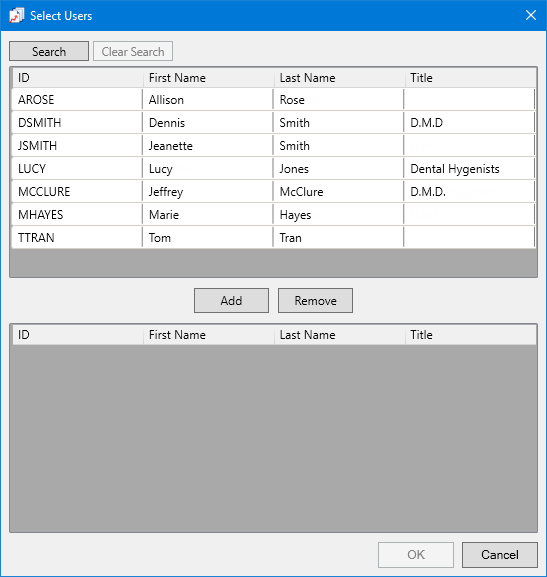Click the Select Users app icon

(16, 15)
